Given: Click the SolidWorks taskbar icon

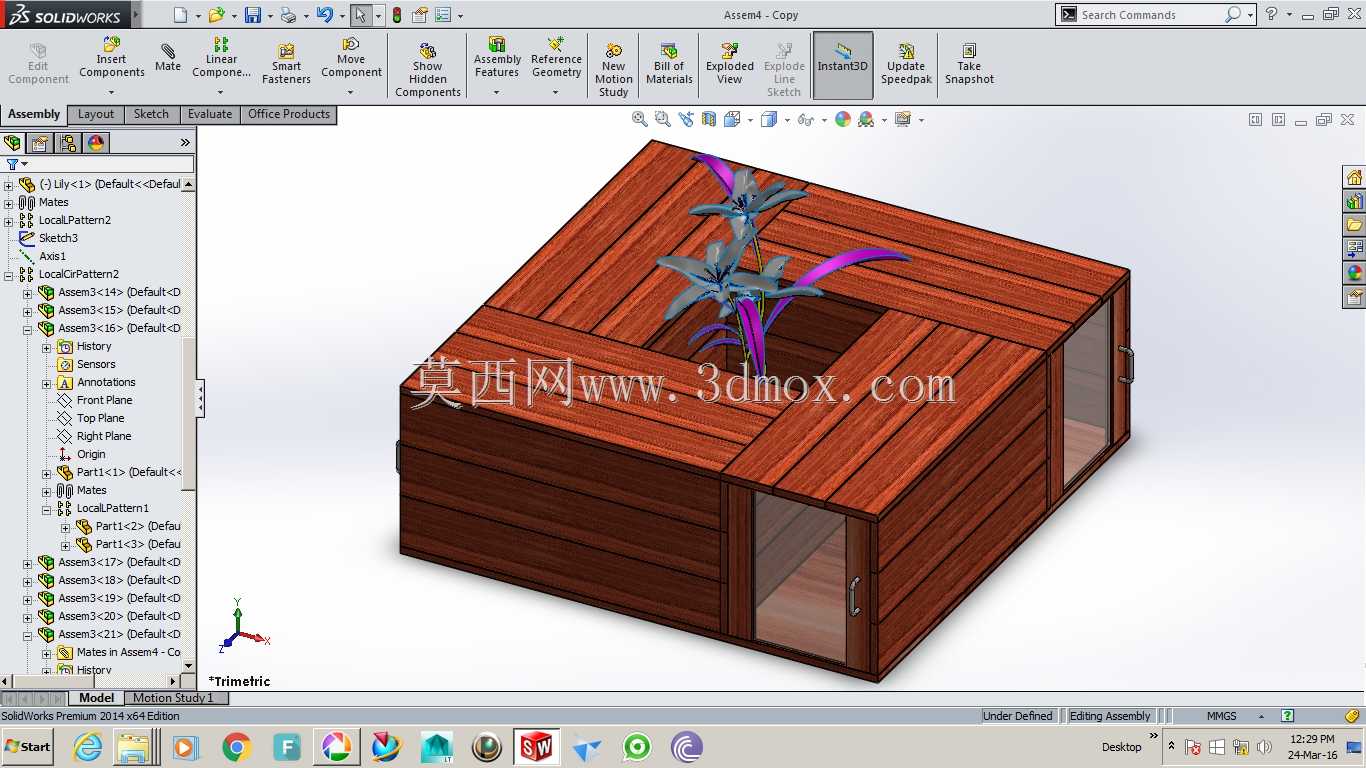Looking at the screenshot, I should (x=536, y=747).
